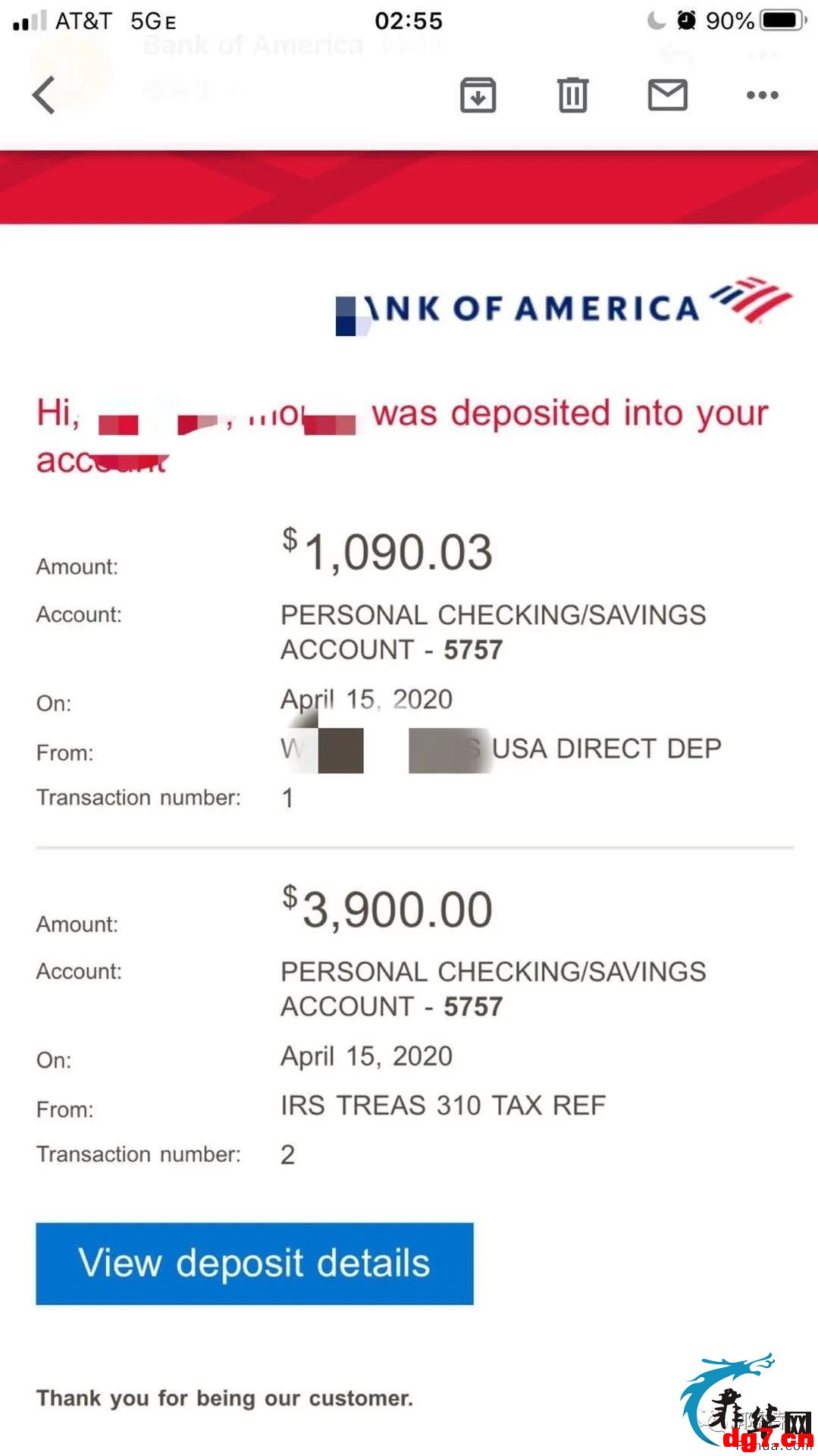This screenshot has height=1456, width=818.
Task: Select IRS TREAS 310 TAX REF text
Action: pyautogui.click(x=443, y=1106)
